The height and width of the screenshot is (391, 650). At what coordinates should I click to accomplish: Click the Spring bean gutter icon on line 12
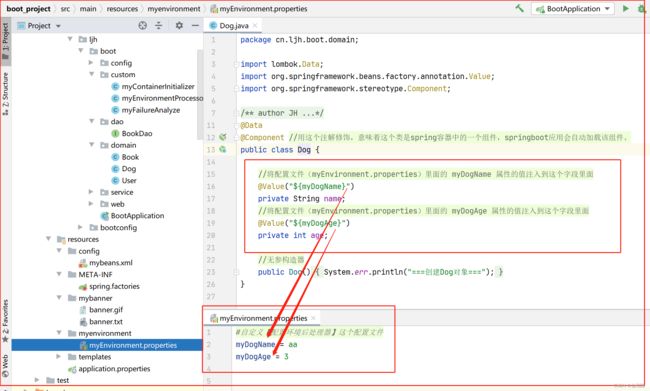tap(223, 137)
